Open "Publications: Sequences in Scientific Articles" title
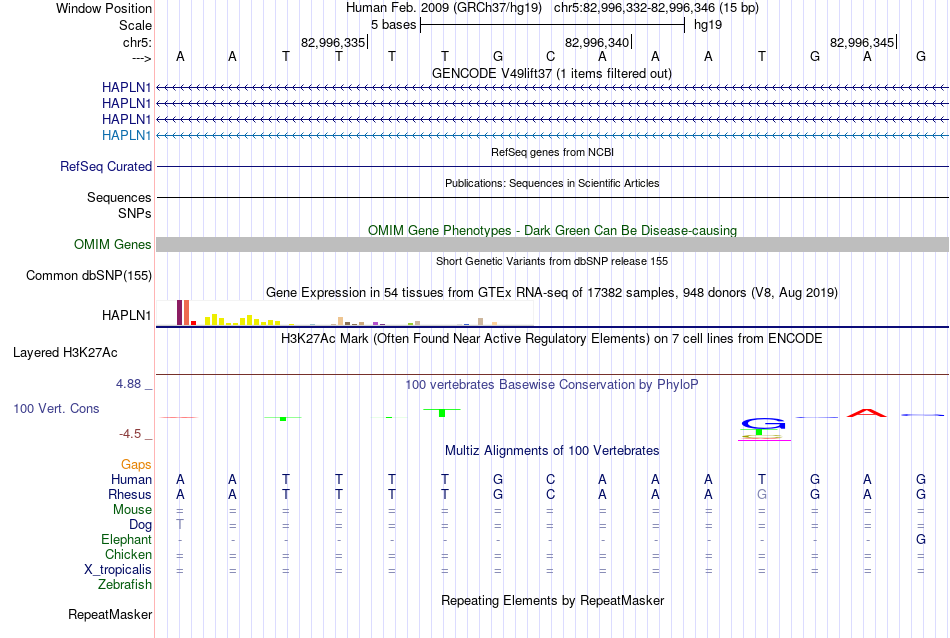950x638 pixels. (x=552, y=183)
